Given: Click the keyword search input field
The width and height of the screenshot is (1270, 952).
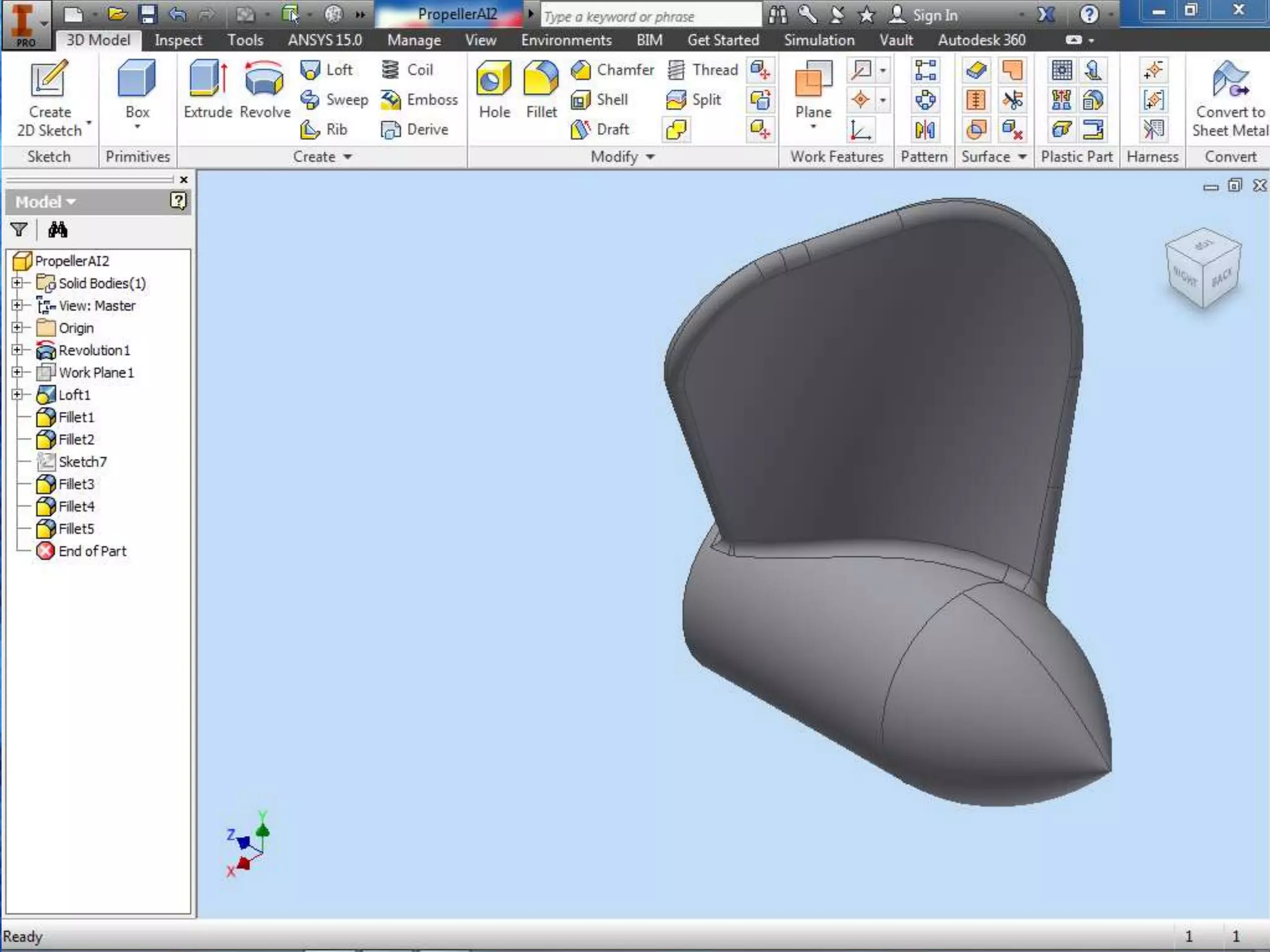Looking at the screenshot, I should pyautogui.click(x=650, y=16).
